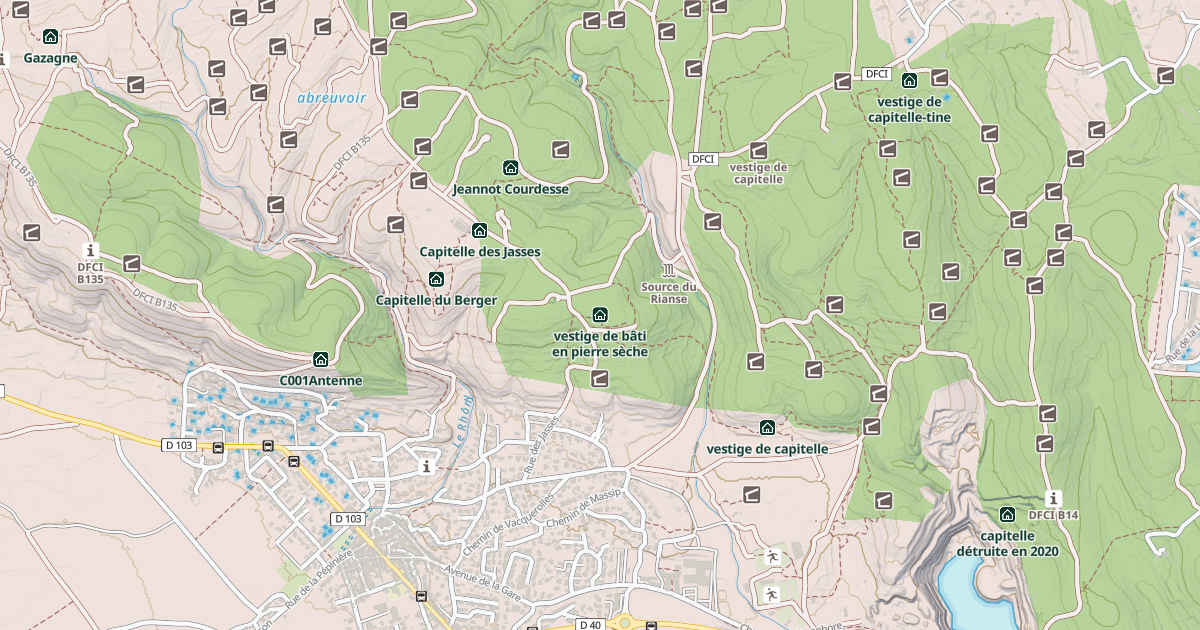Select the Rue des Jasses street label
The width and height of the screenshot is (1200, 630).
[x=541, y=444]
